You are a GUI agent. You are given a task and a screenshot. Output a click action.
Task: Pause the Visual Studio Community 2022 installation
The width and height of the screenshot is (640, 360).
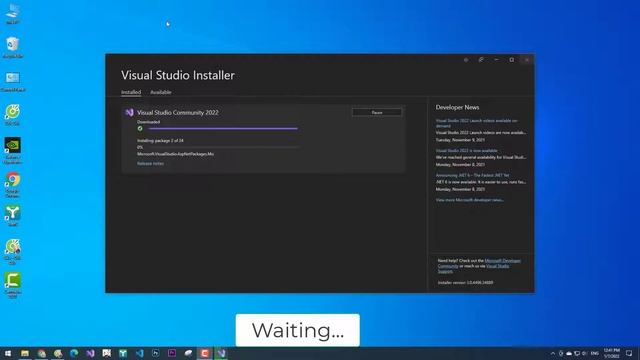377,112
